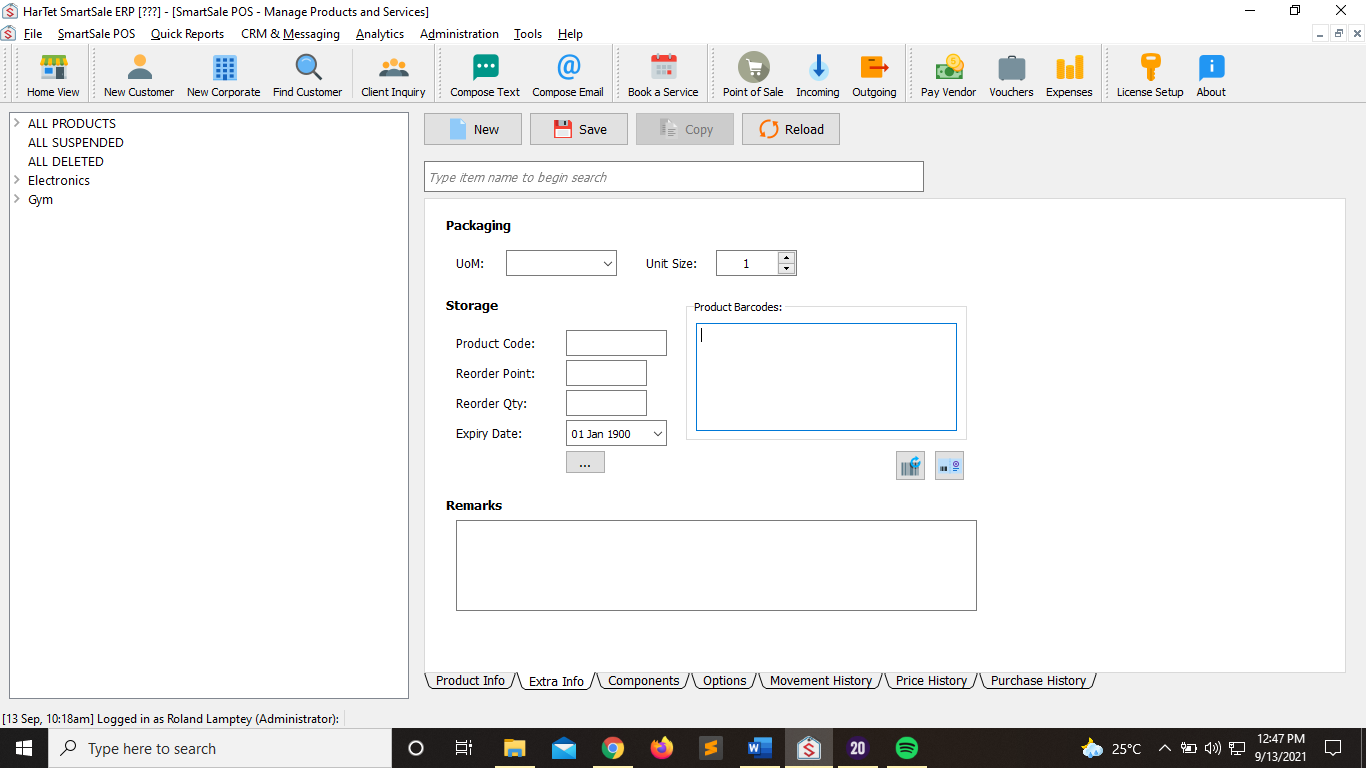Image resolution: width=1366 pixels, height=768 pixels.
Task: Click the Product Barcodes text area
Action: point(826,377)
